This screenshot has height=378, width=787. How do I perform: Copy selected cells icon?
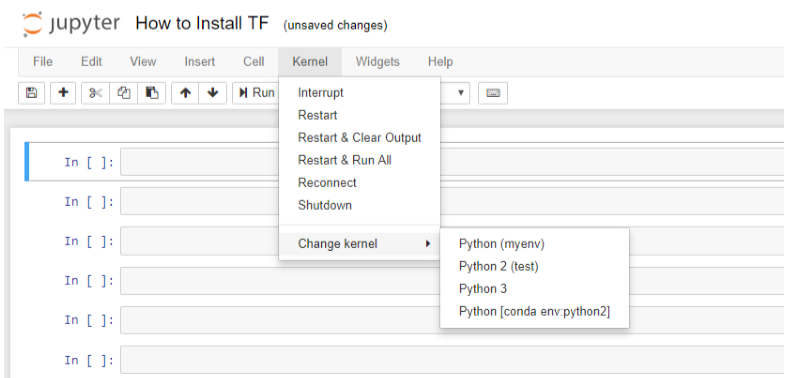click(123, 93)
